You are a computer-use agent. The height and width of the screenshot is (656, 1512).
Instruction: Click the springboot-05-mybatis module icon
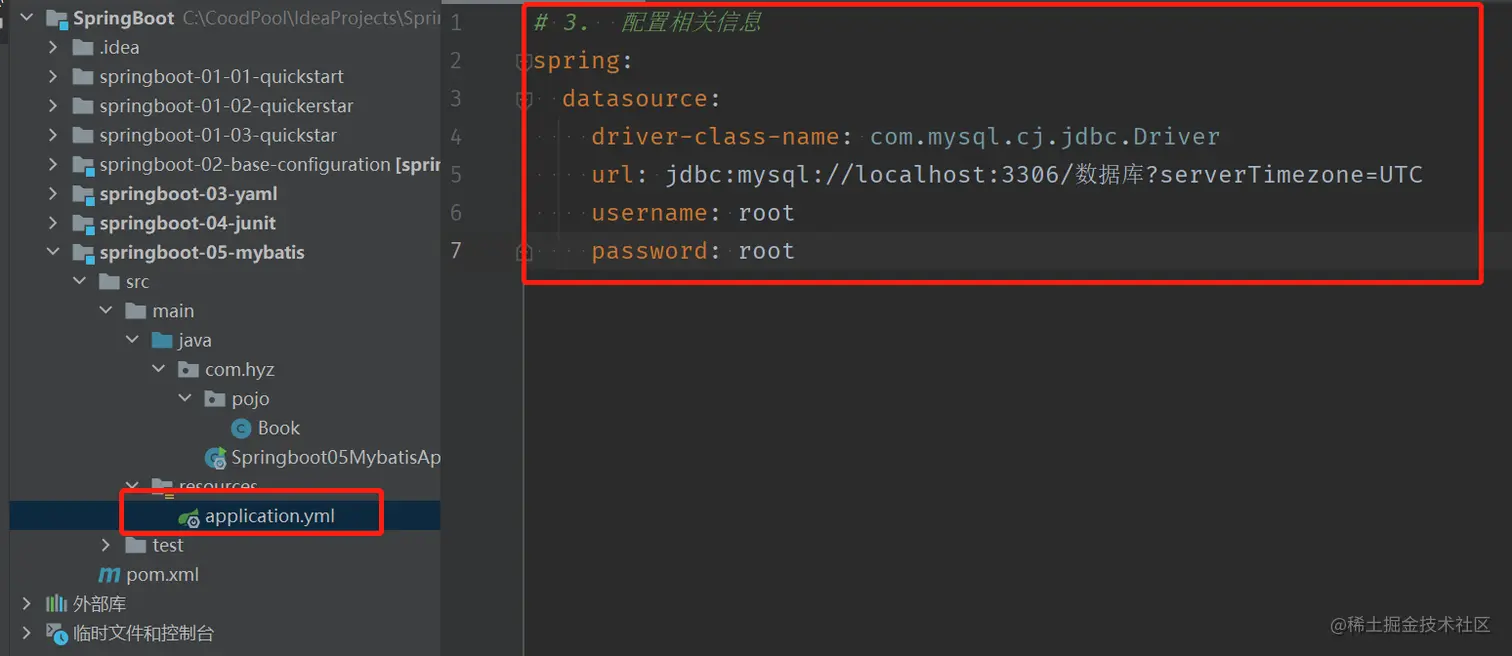tap(83, 252)
